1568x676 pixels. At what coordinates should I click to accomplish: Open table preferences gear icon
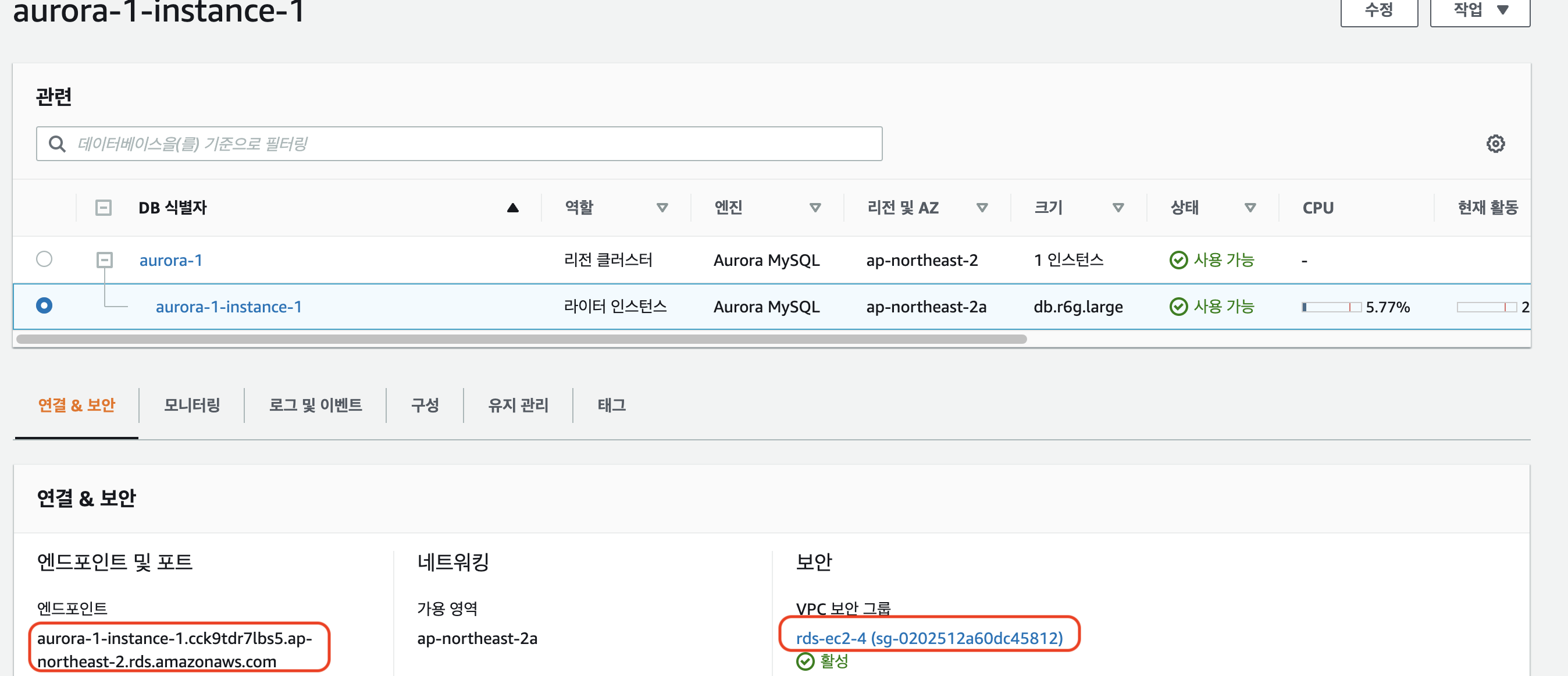coord(1495,144)
